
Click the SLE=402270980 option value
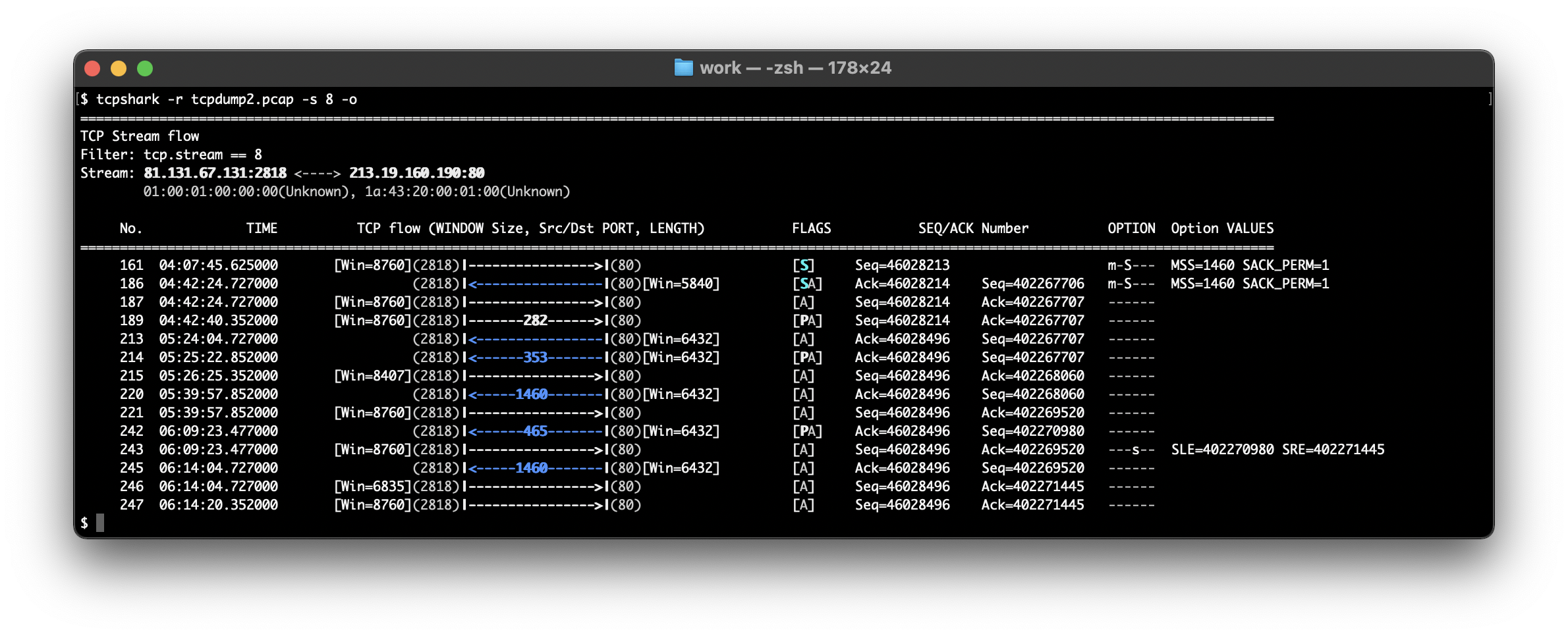[1222, 450]
